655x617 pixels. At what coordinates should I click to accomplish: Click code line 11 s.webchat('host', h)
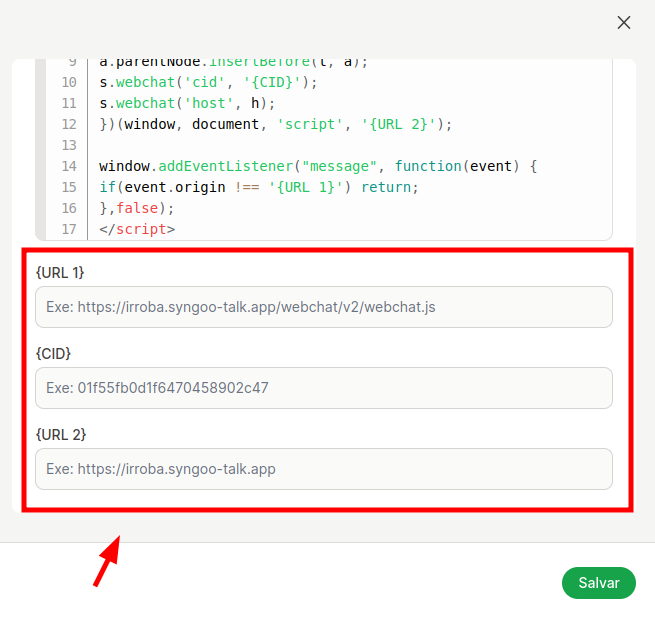tap(187, 103)
